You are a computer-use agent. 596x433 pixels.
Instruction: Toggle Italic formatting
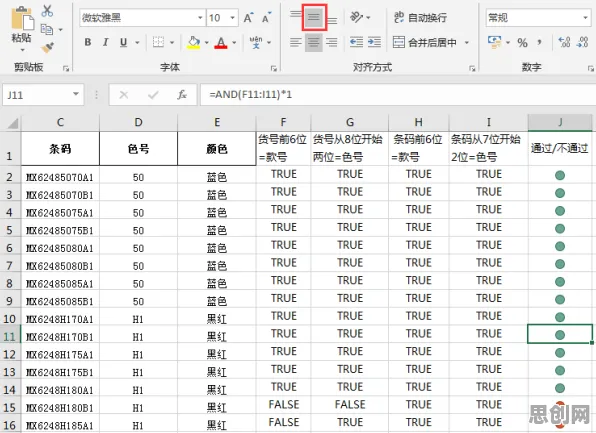(x=106, y=42)
